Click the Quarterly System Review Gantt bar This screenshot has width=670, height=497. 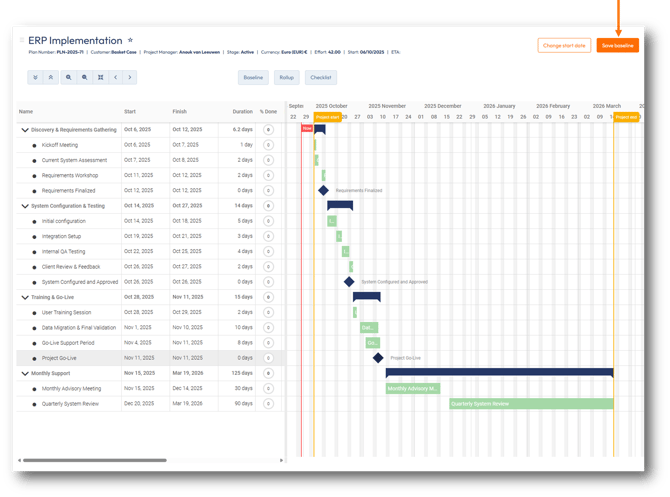coord(530,404)
